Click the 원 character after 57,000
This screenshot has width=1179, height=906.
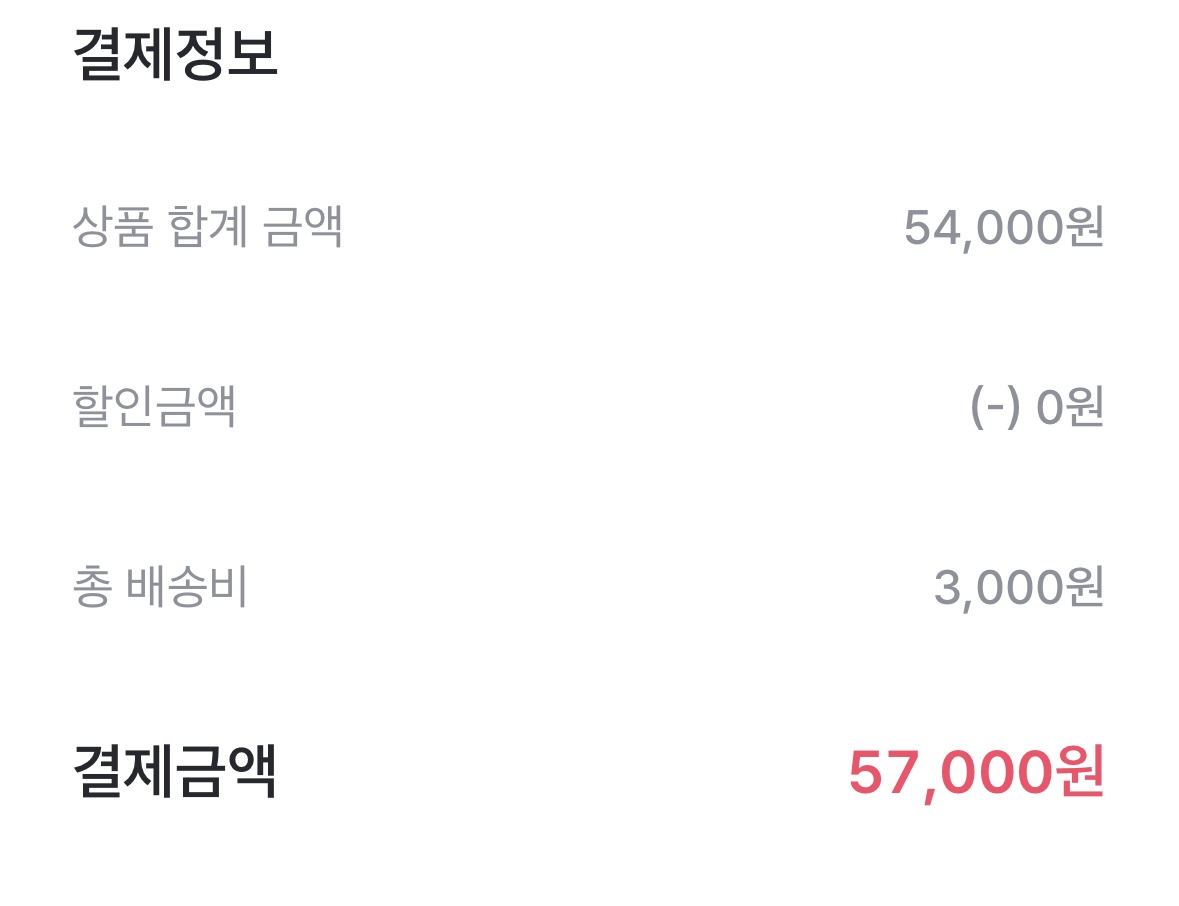point(1078,773)
